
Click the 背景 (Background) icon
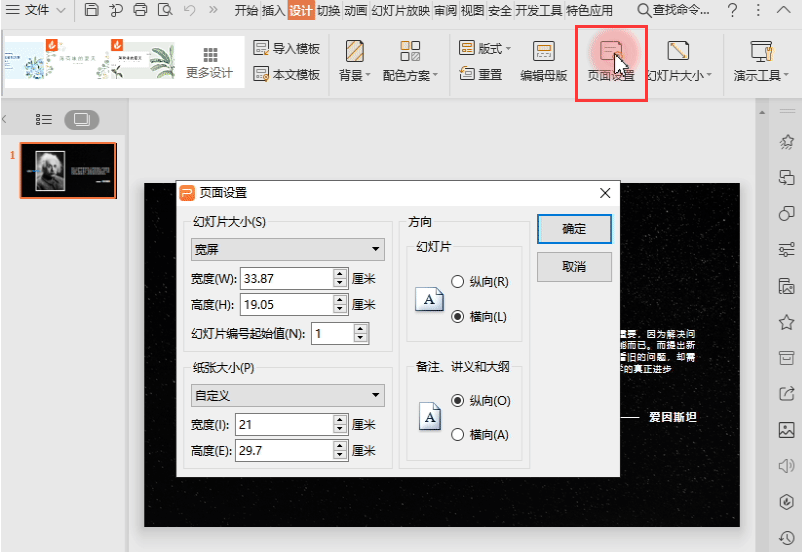click(354, 52)
